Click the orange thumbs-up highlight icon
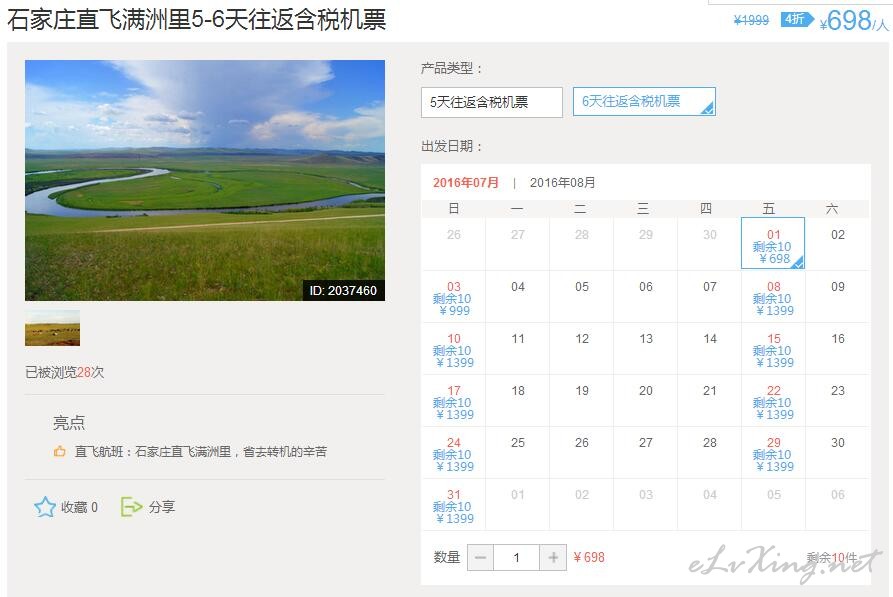 pyautogui.click(x=60, y=452)
